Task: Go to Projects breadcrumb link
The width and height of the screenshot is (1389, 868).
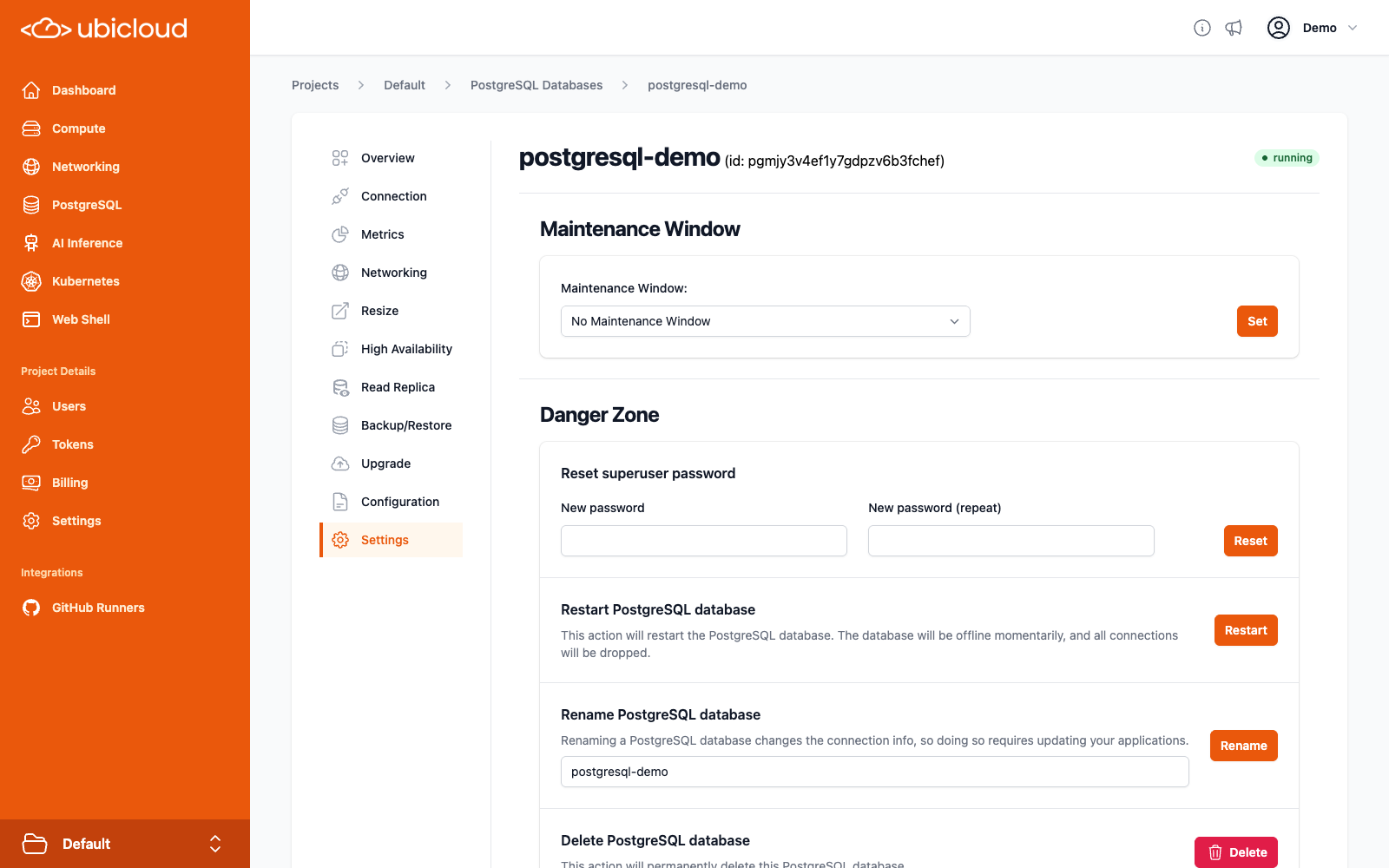Action: (315, 85)
